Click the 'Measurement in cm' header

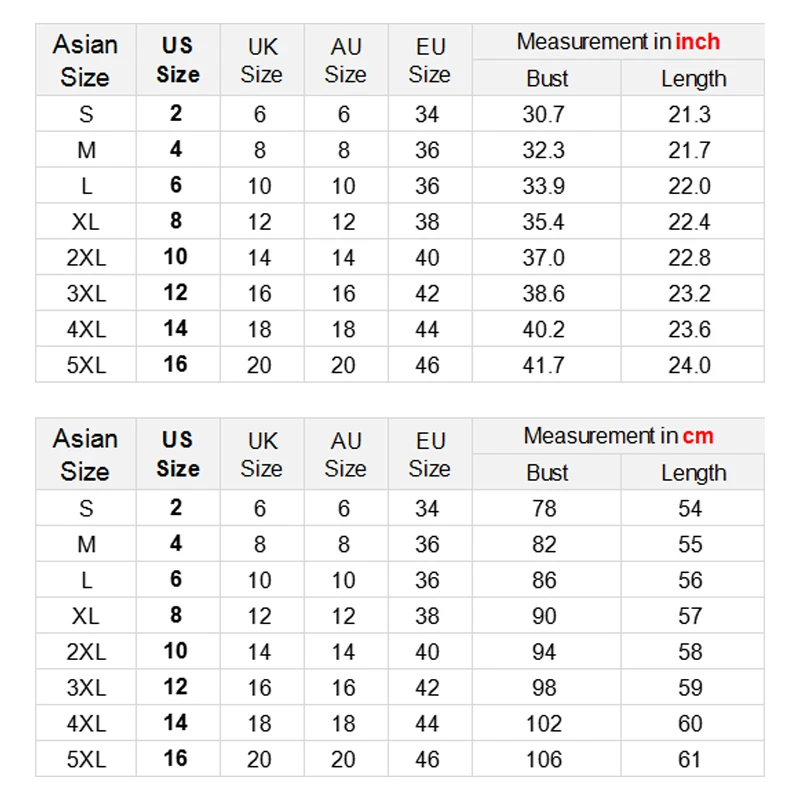point(618,436)
